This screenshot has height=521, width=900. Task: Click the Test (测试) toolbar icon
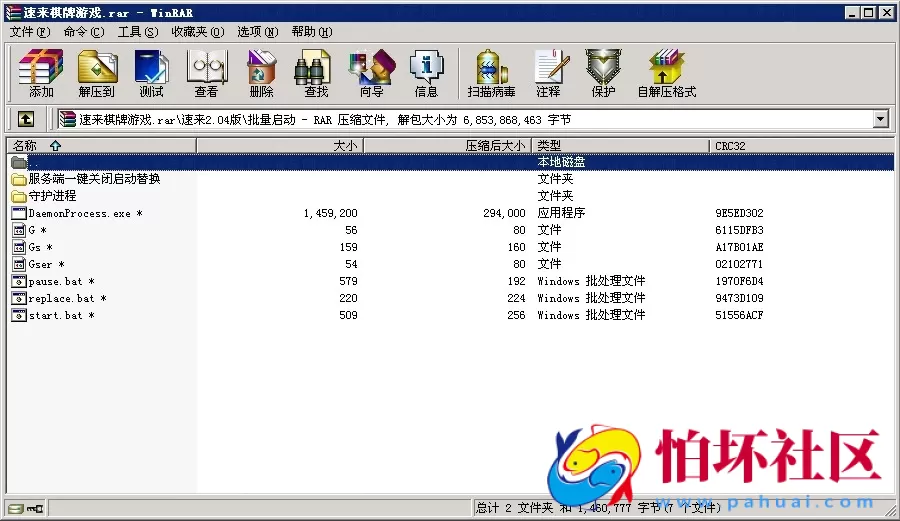152,73
